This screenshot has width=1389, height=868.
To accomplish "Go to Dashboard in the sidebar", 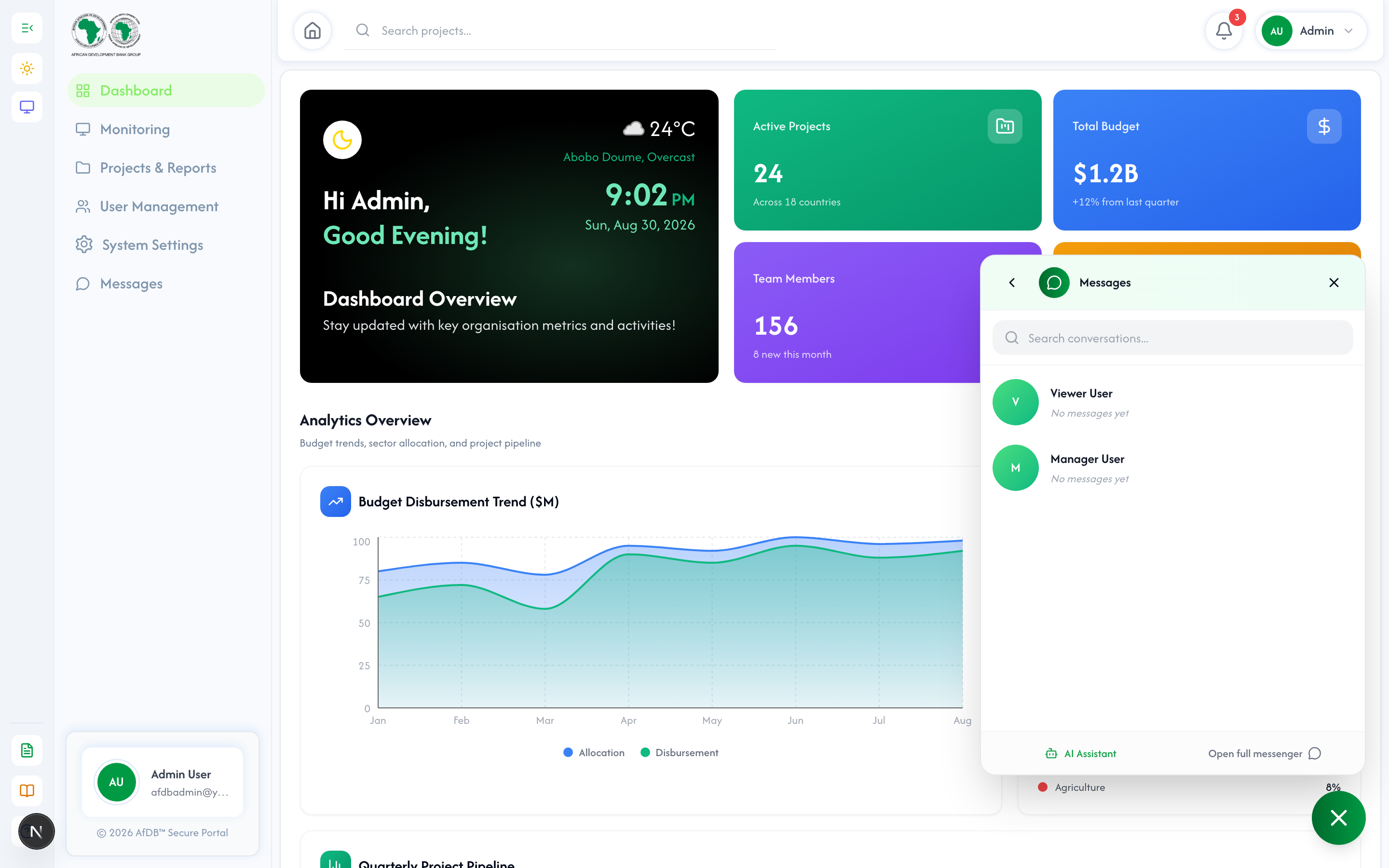I will pos(166,90).
